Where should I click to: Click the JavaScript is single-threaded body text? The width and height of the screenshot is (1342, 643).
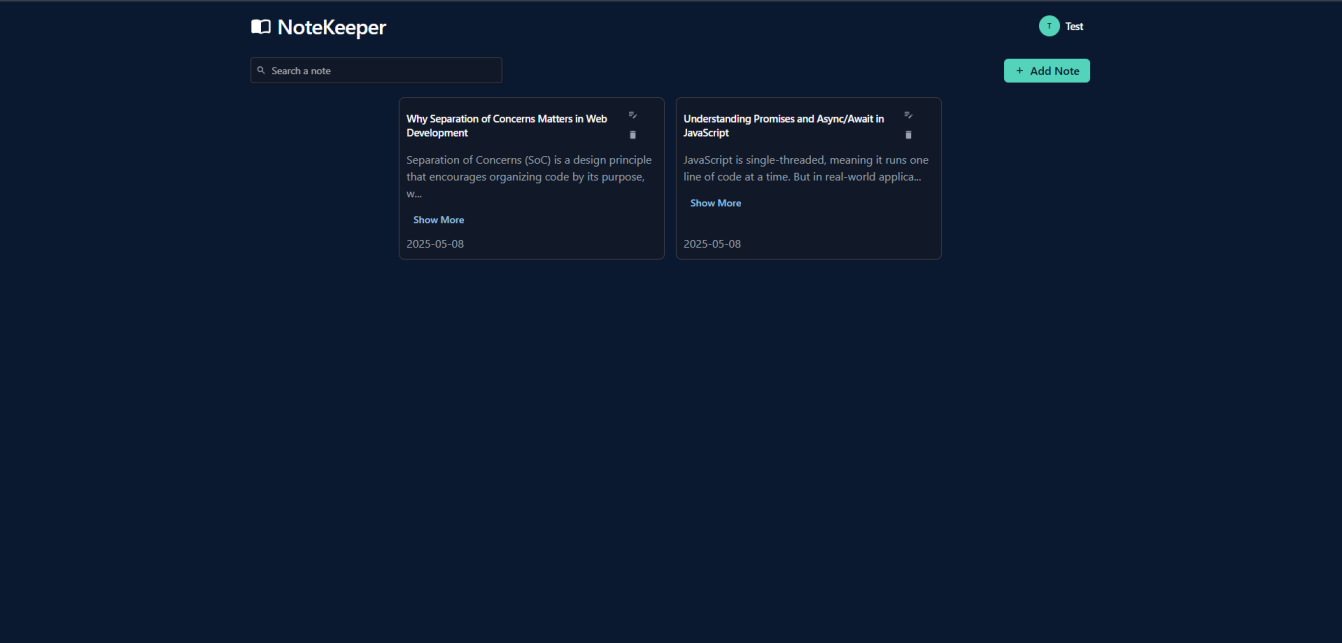tap(806, 168)
